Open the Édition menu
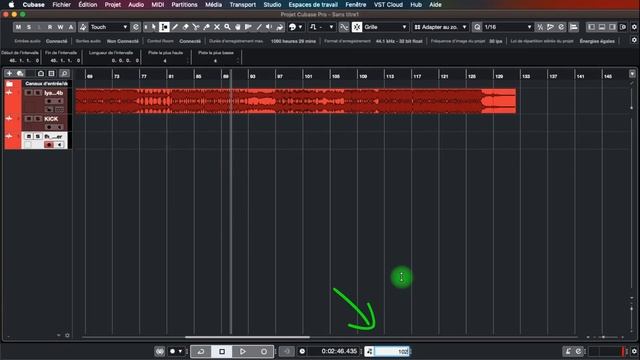The image size is (640, 360). (x=88, y=4)
